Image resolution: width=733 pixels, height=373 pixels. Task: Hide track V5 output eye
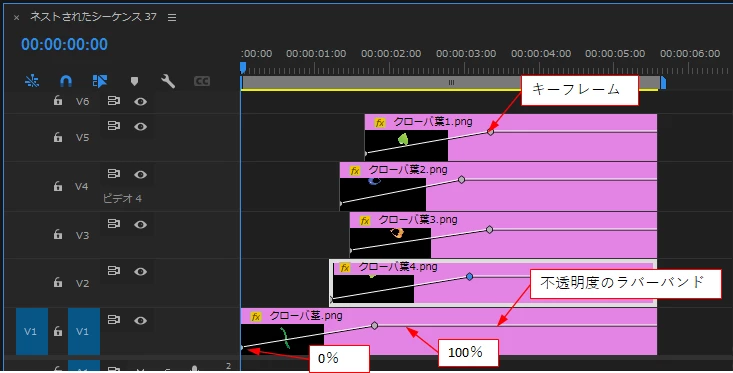(140, 127)
